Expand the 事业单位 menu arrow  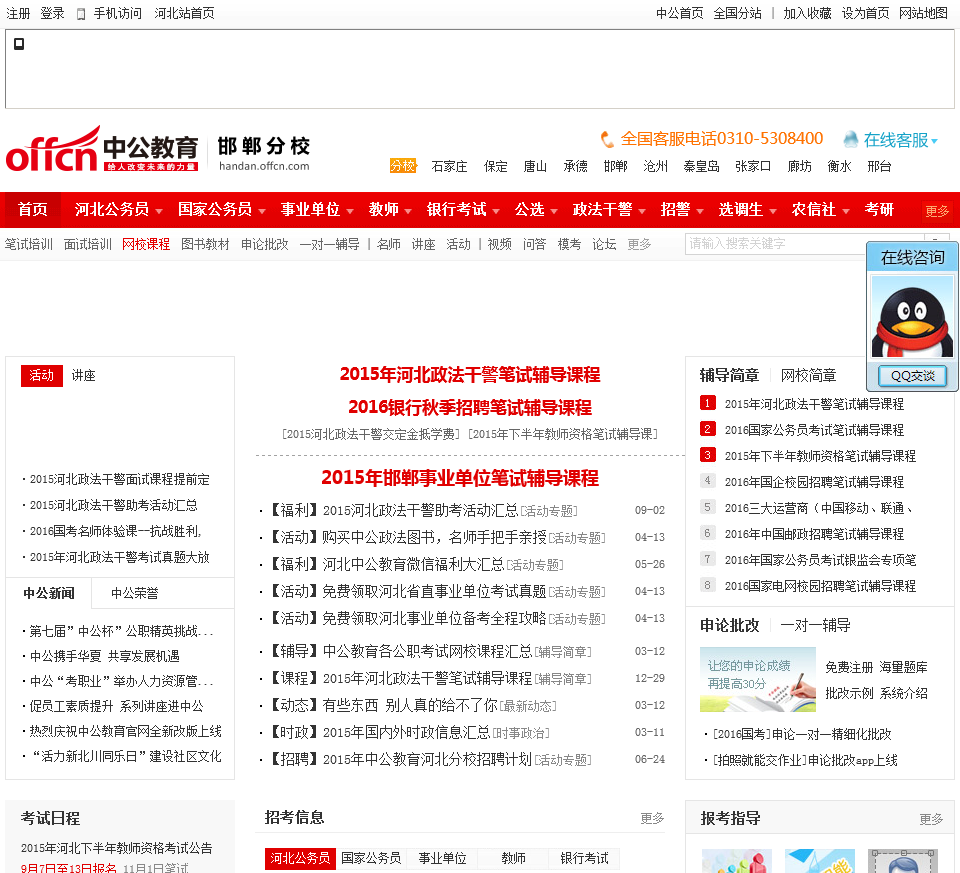coord(350,211)
